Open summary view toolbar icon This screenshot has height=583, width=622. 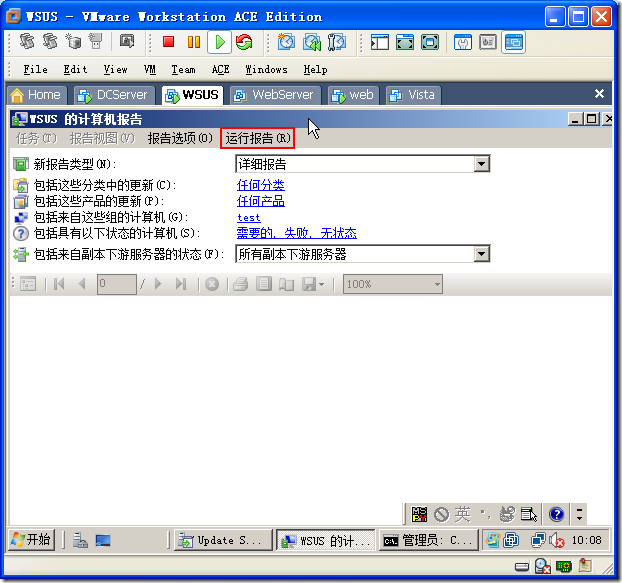pos(463,42)
